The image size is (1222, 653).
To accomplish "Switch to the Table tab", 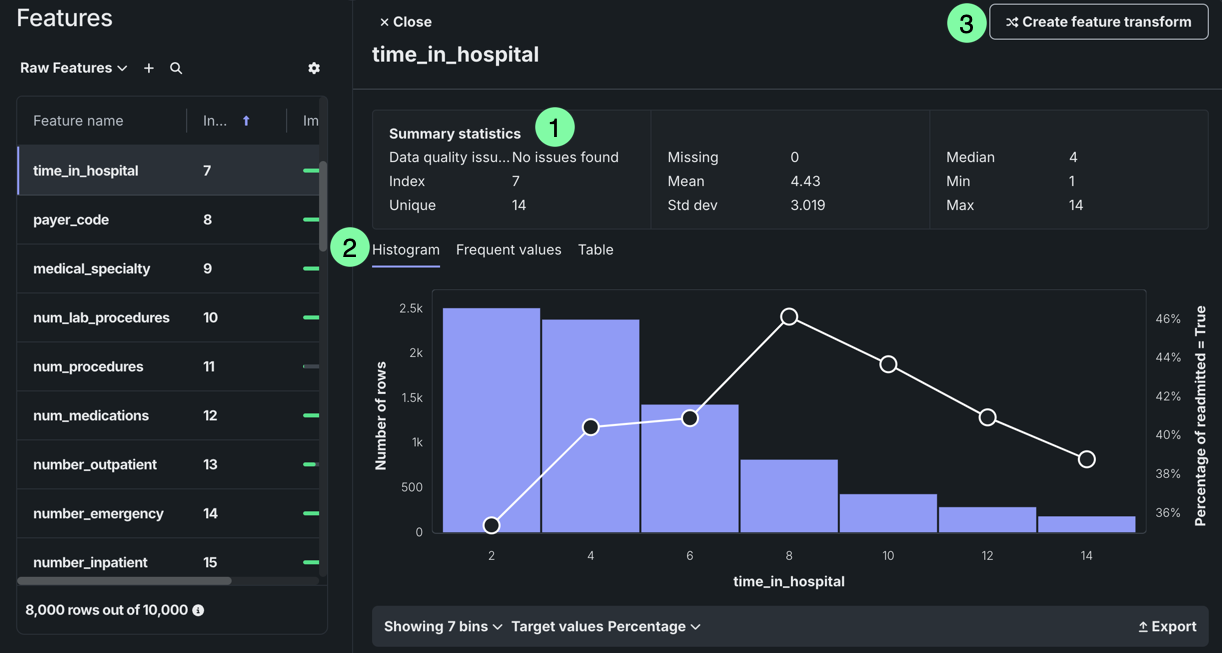I will pyautogui.click(x=595, y=250).
